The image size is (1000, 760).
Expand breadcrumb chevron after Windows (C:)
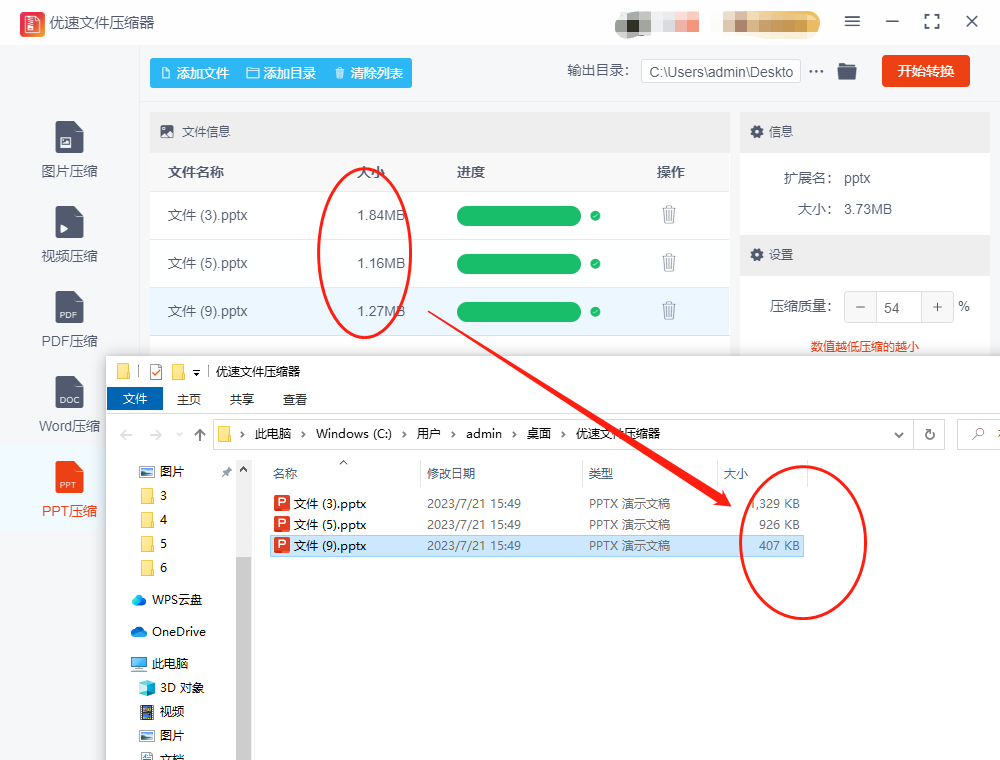(x=404, y=434)
